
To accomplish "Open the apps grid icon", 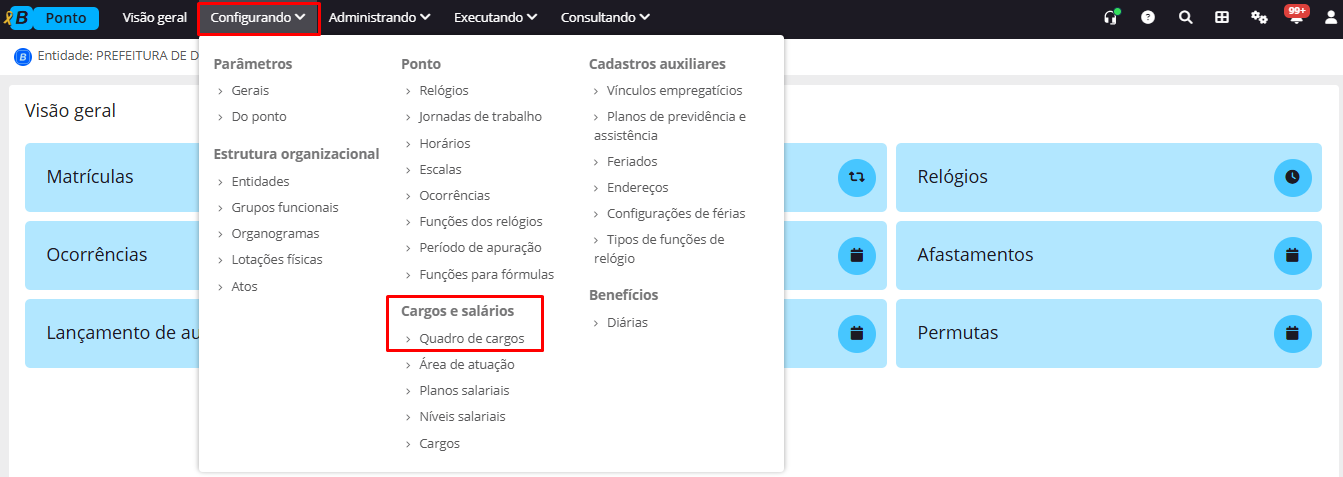I will point(1222,17).
